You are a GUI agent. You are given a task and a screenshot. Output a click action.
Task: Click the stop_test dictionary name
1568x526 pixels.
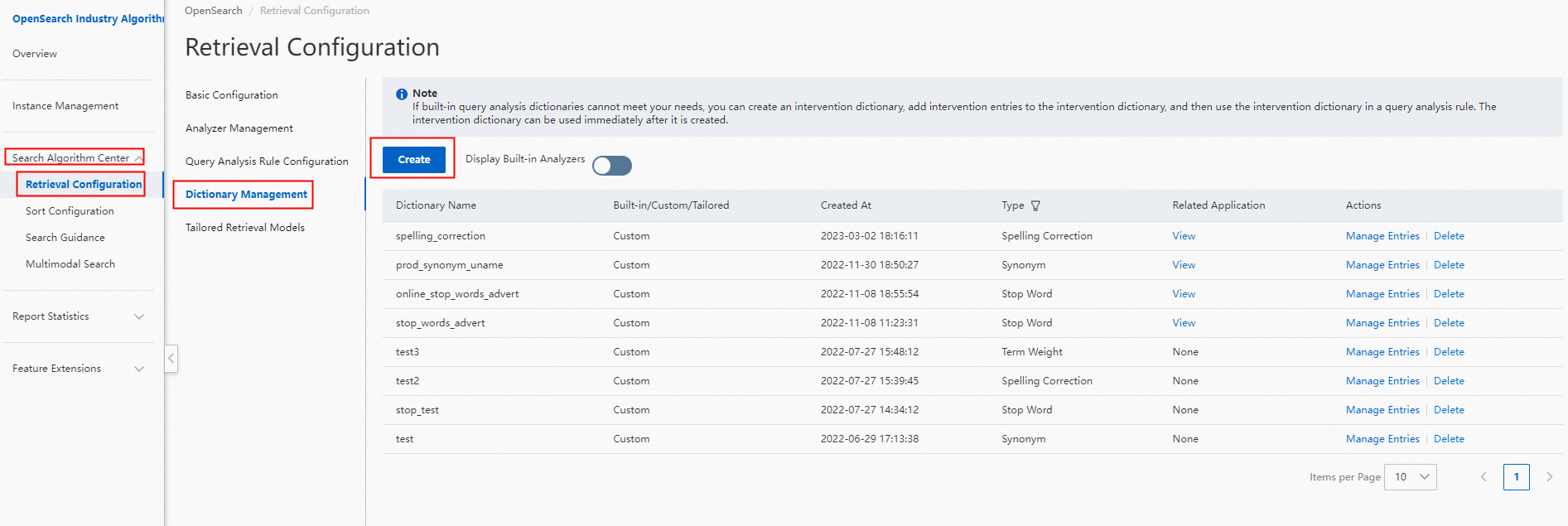(x=417, y=410)
